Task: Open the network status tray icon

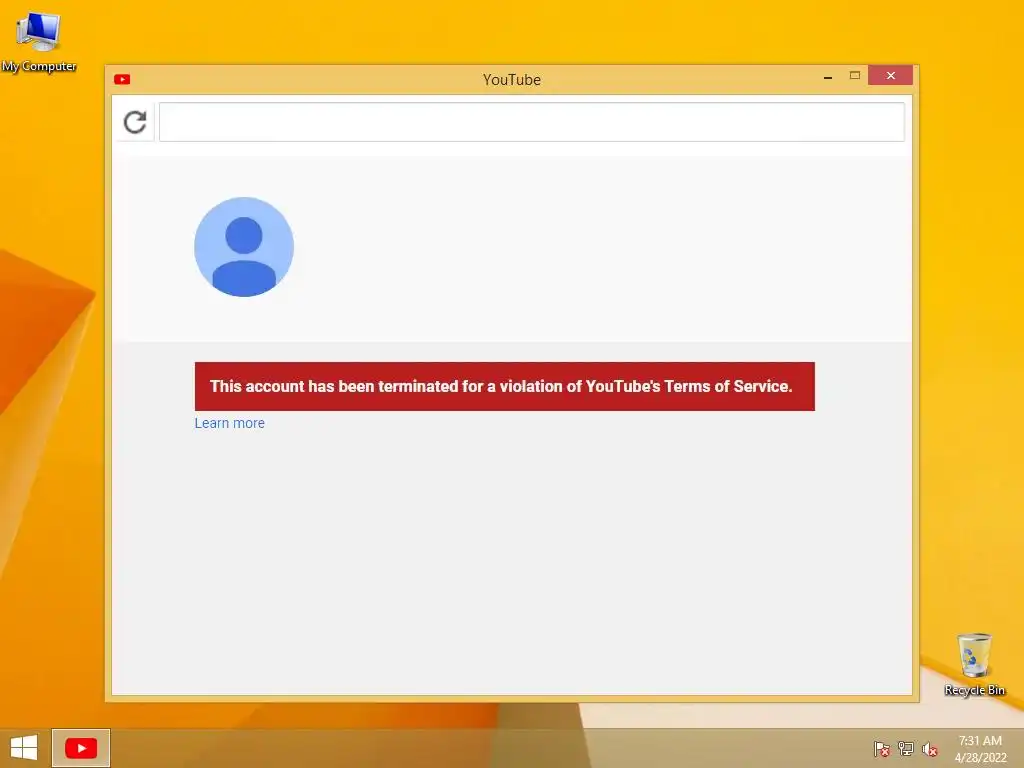Action: (906, 748)
